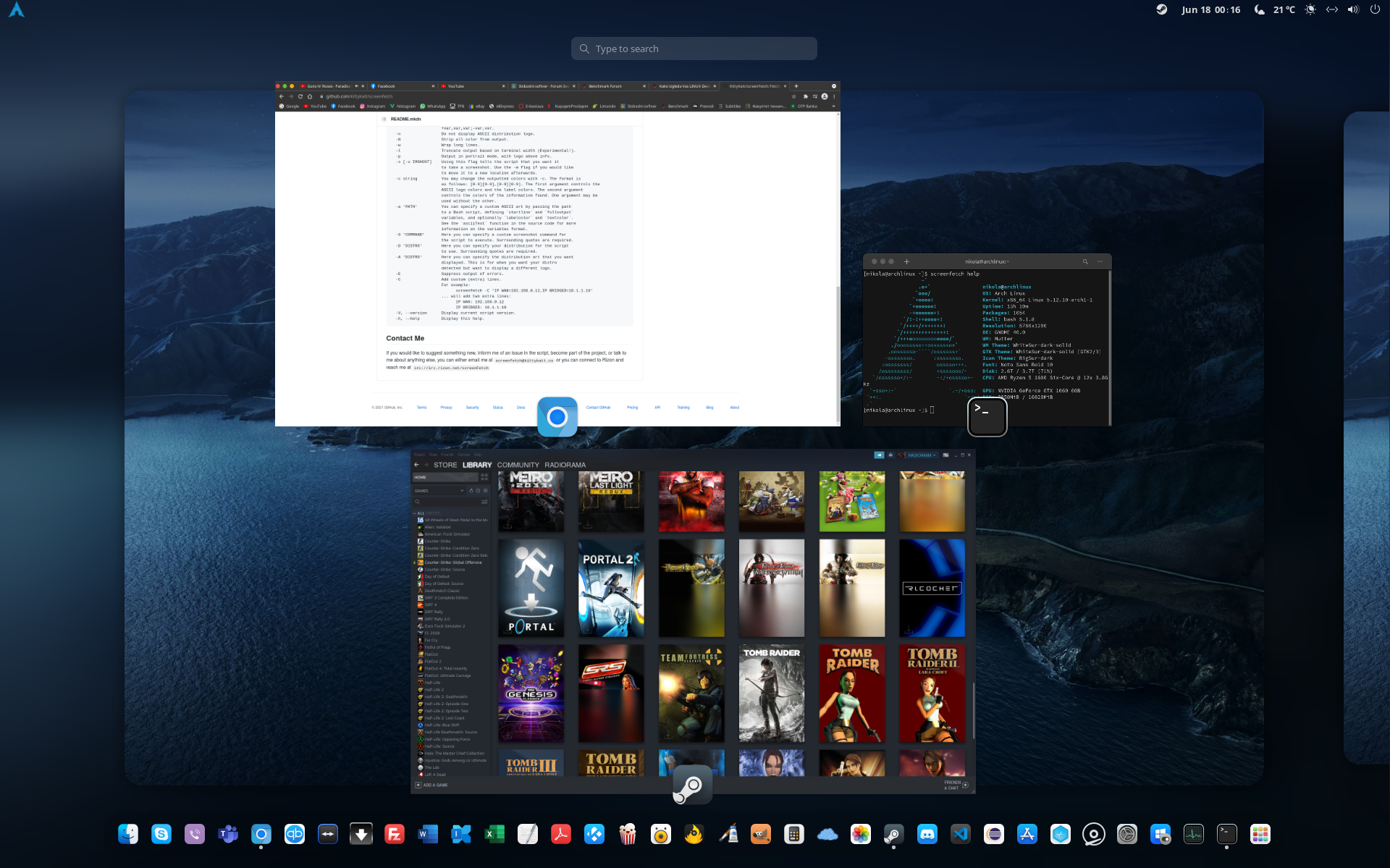Show all applications grid from dock

(x=1260, y=834)
